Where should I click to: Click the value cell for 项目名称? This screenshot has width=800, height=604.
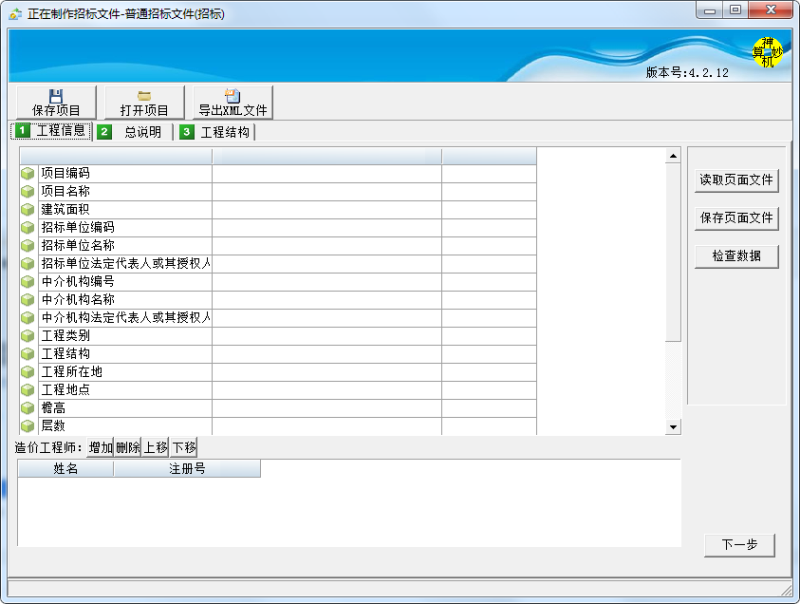(326, 192)
